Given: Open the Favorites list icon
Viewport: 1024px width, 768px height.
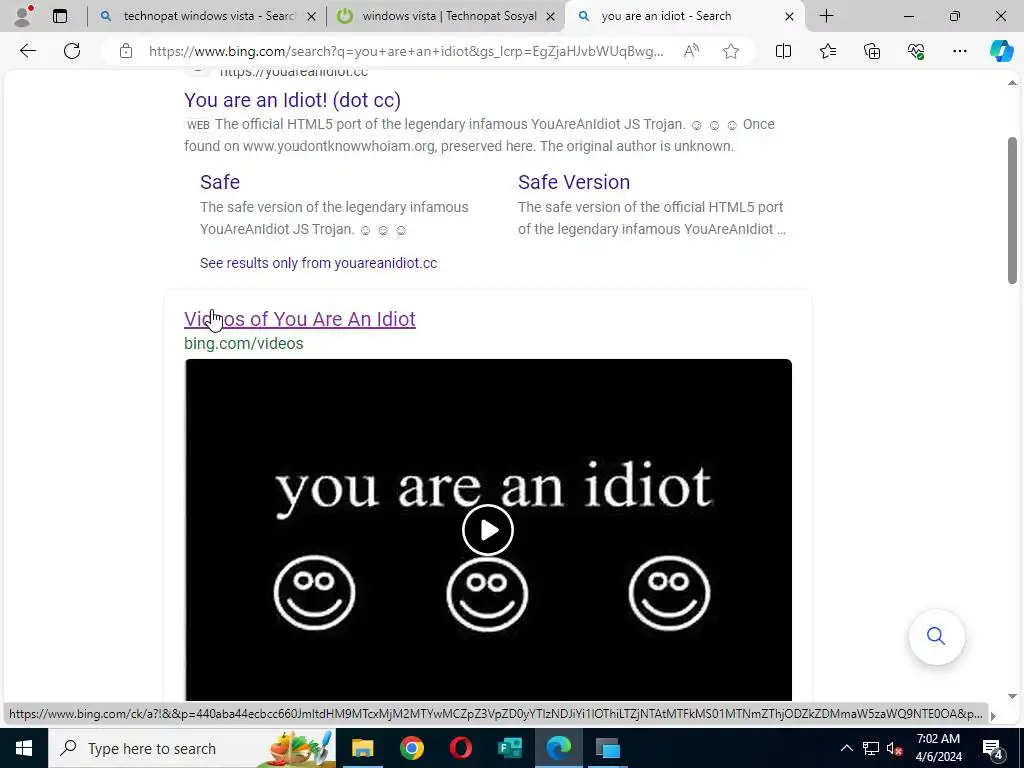Looking at the screenshot, I should [x=827, y=51].
